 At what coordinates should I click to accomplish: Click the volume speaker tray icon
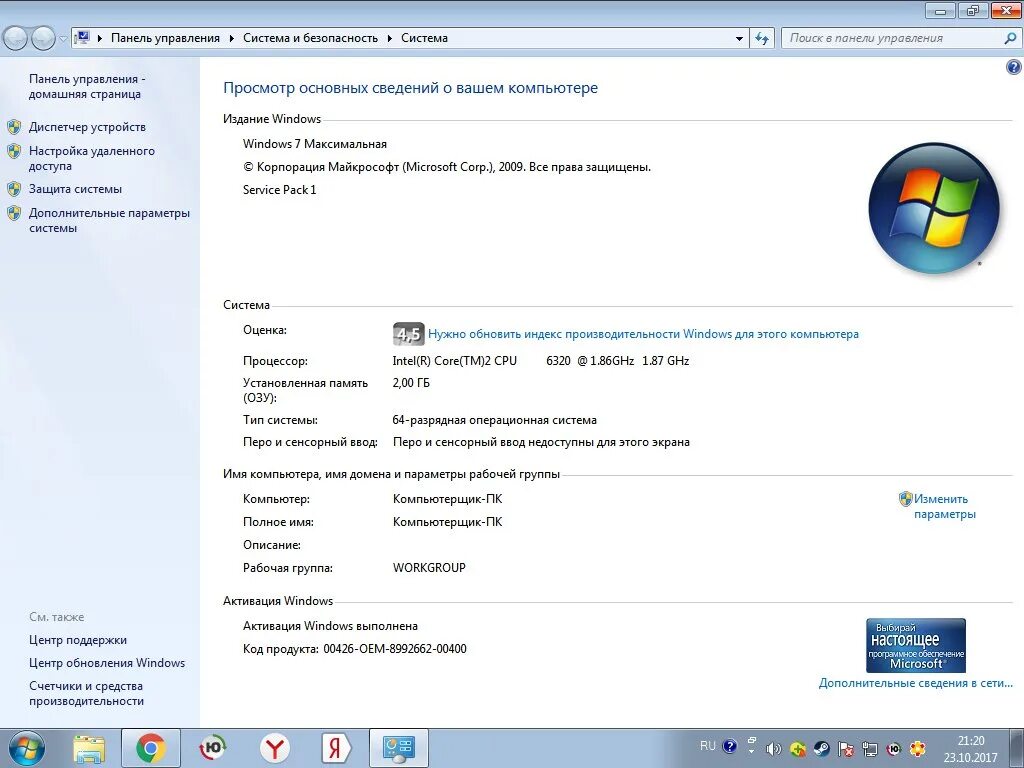tap(775, 748)
